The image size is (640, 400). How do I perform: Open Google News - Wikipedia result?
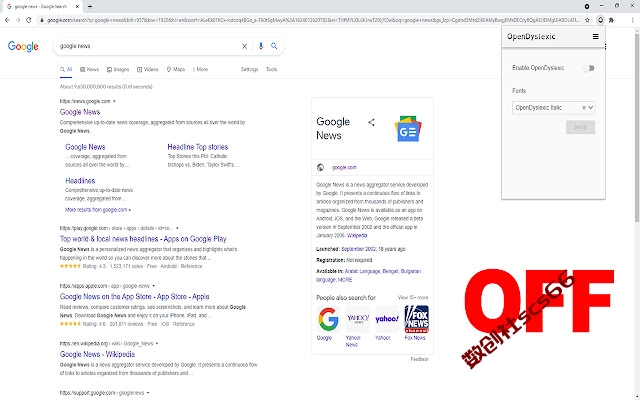(x=97, y=354)
